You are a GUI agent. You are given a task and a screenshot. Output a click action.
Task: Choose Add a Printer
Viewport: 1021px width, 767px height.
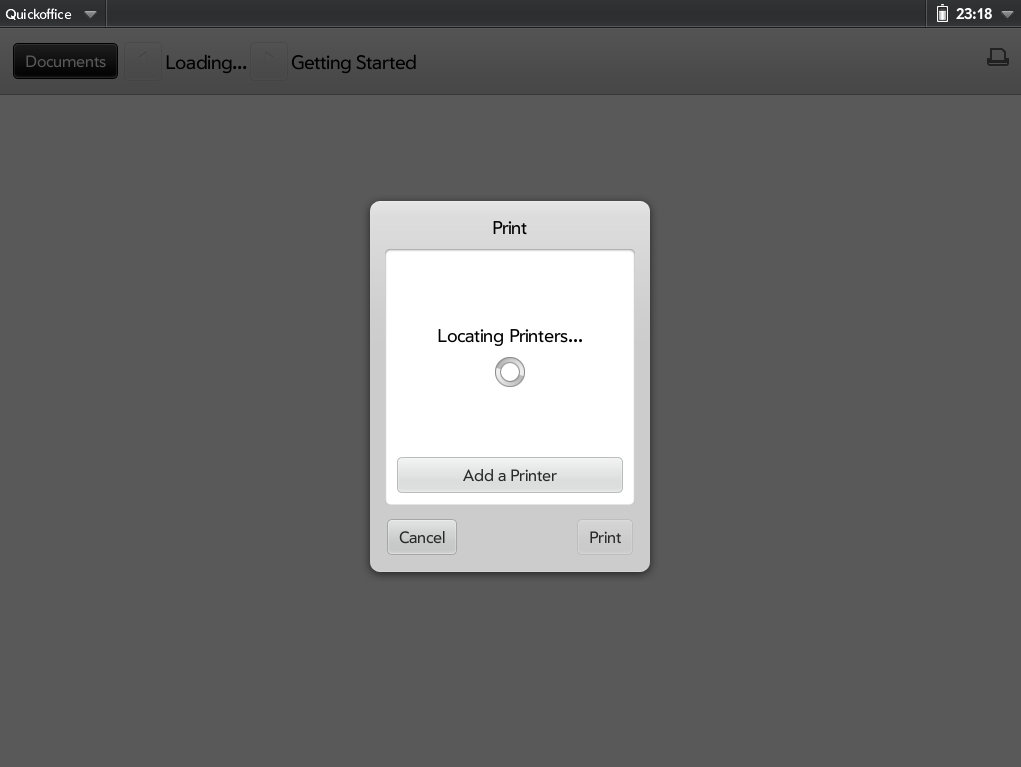[x=510, y=475]
